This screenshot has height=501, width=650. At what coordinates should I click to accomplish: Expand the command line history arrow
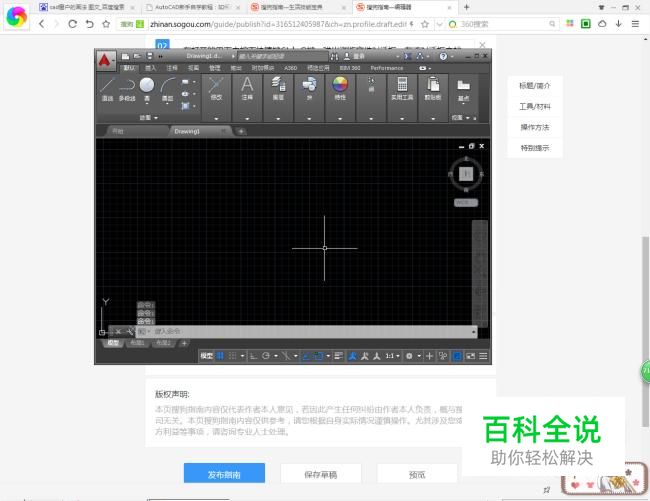point(473,332)
